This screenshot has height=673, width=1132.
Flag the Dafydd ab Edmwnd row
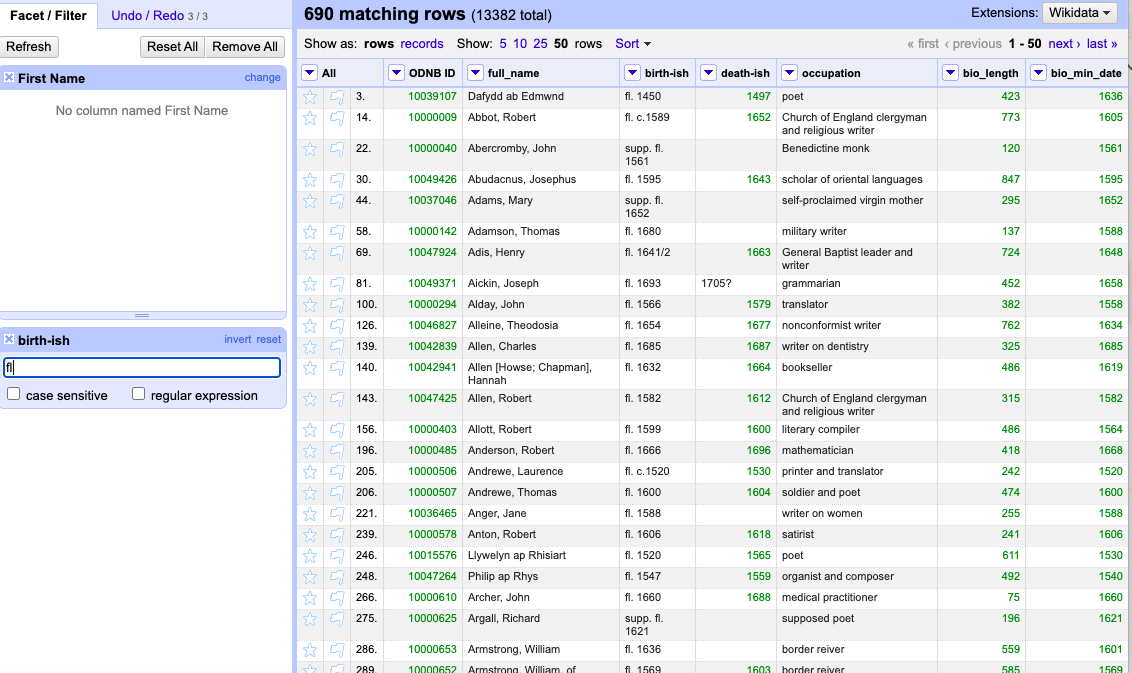click(x=337, y=97)
